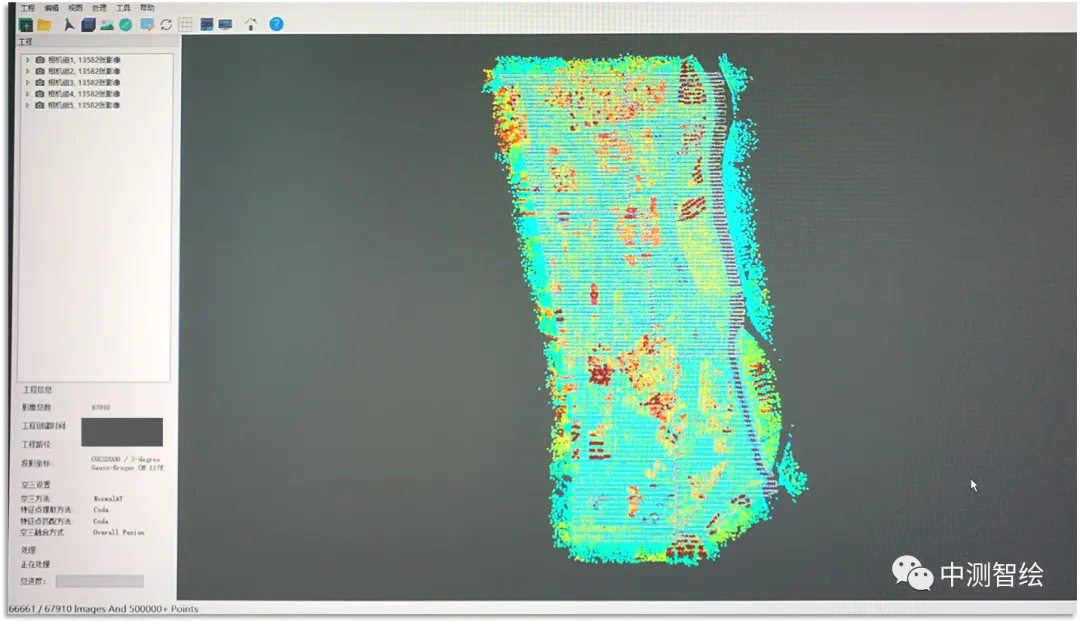
Task: Open the 工程 menu
Action: (x=27, y=8)
